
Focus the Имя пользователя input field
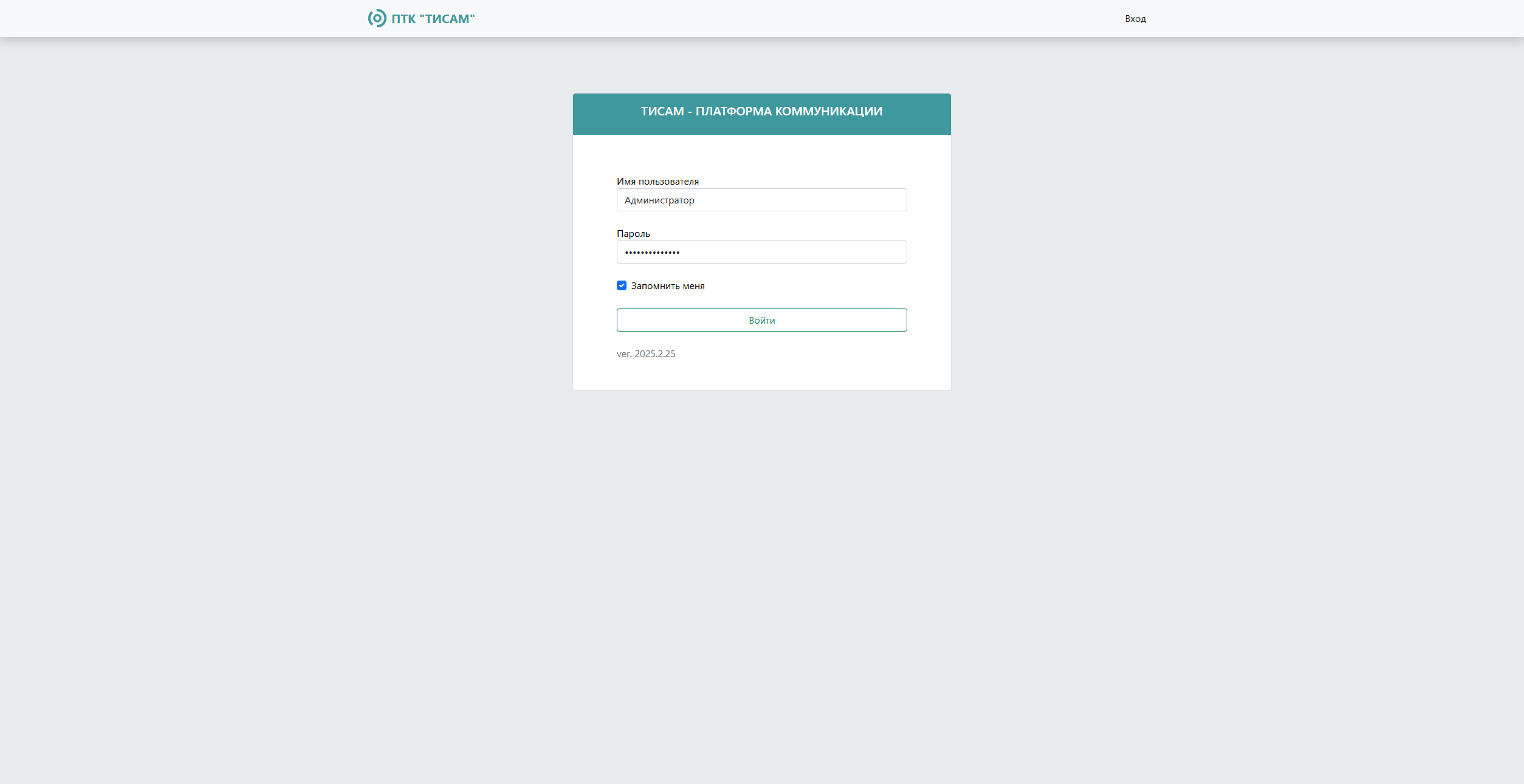pyautogui.click(x=761, y=200)
